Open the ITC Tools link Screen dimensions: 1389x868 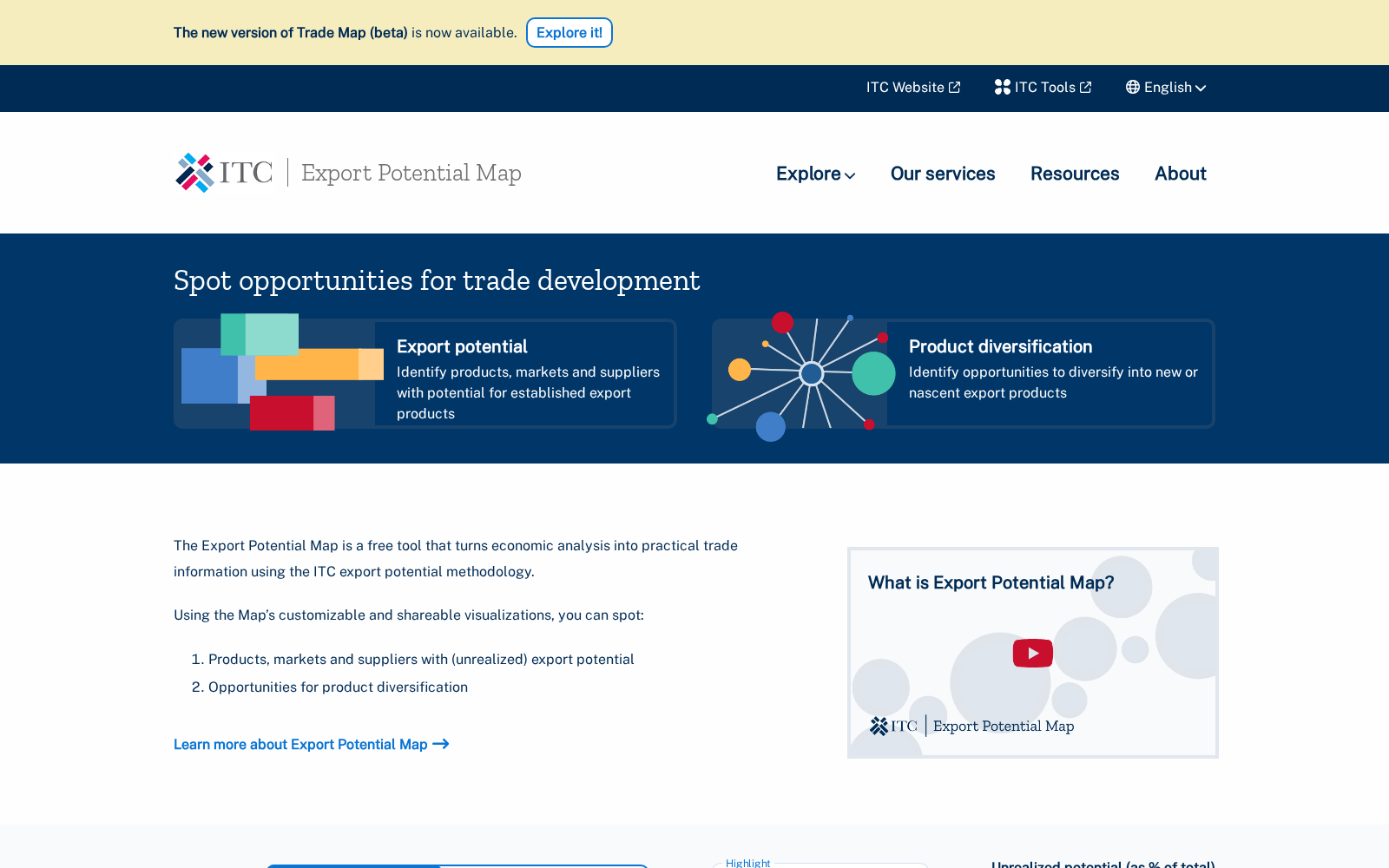point(1043,88)
